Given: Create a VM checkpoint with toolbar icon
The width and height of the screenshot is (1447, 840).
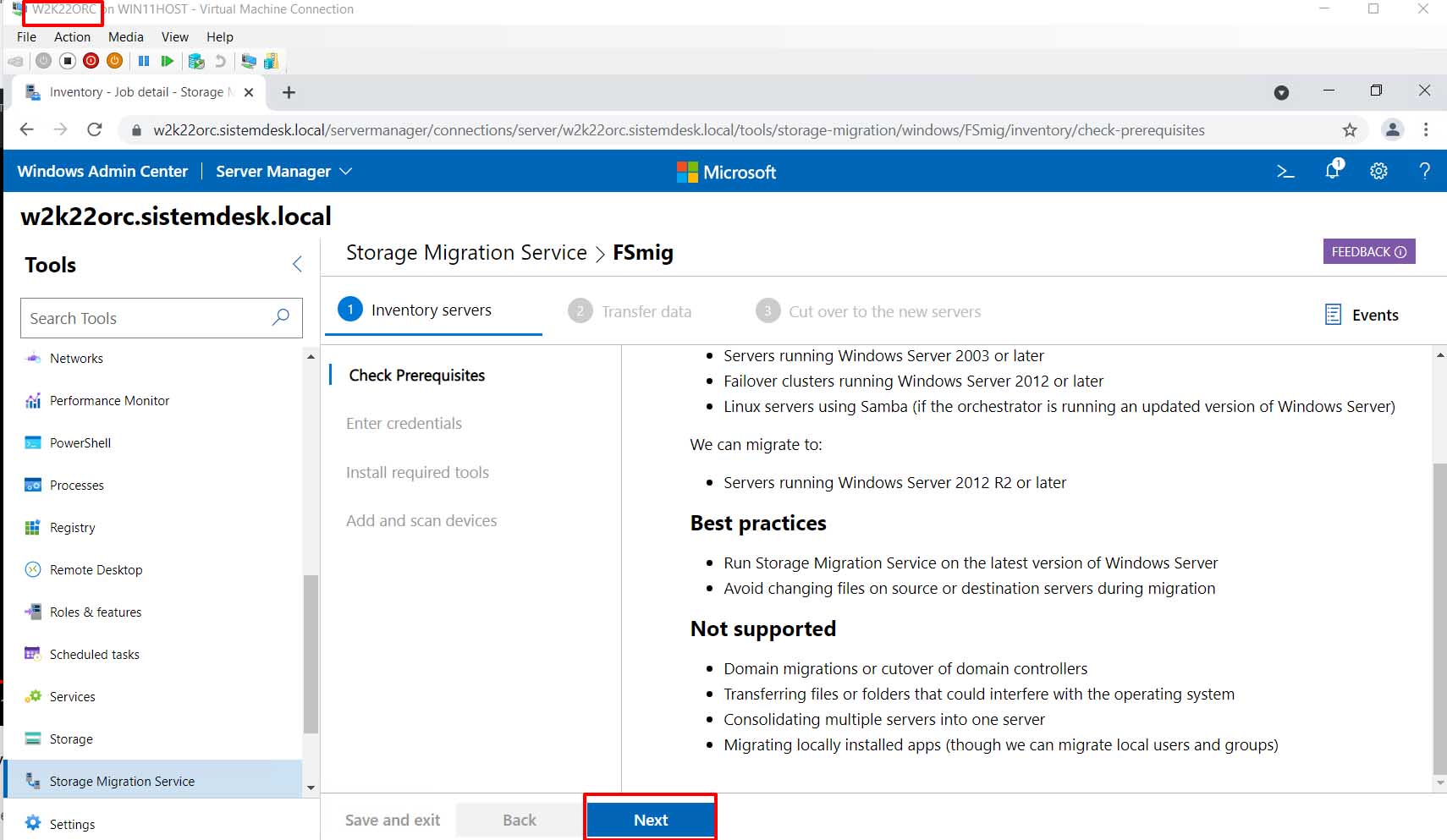Looking at the screenshot, I should point(196,61).
